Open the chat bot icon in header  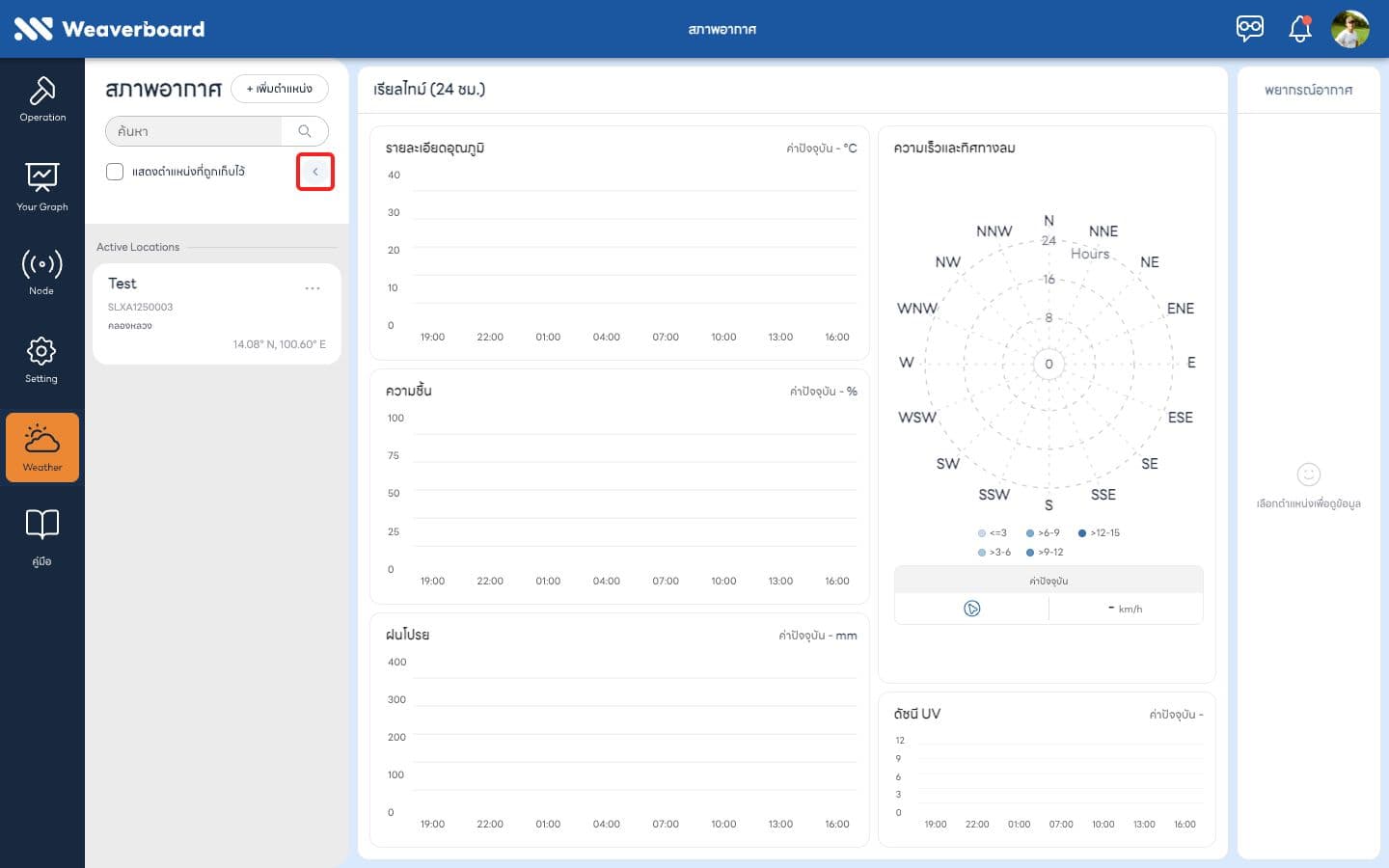1250,28
